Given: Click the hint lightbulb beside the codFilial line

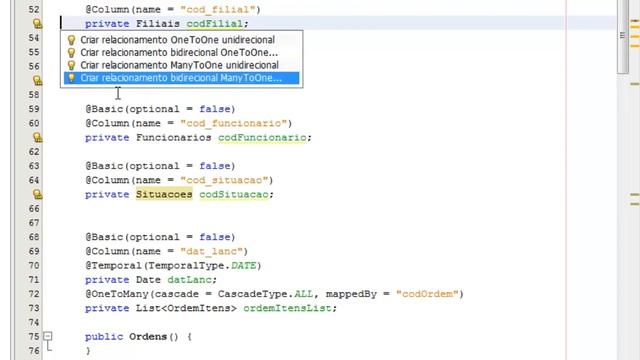Looking at the screenshot, I should coord(37,24).
